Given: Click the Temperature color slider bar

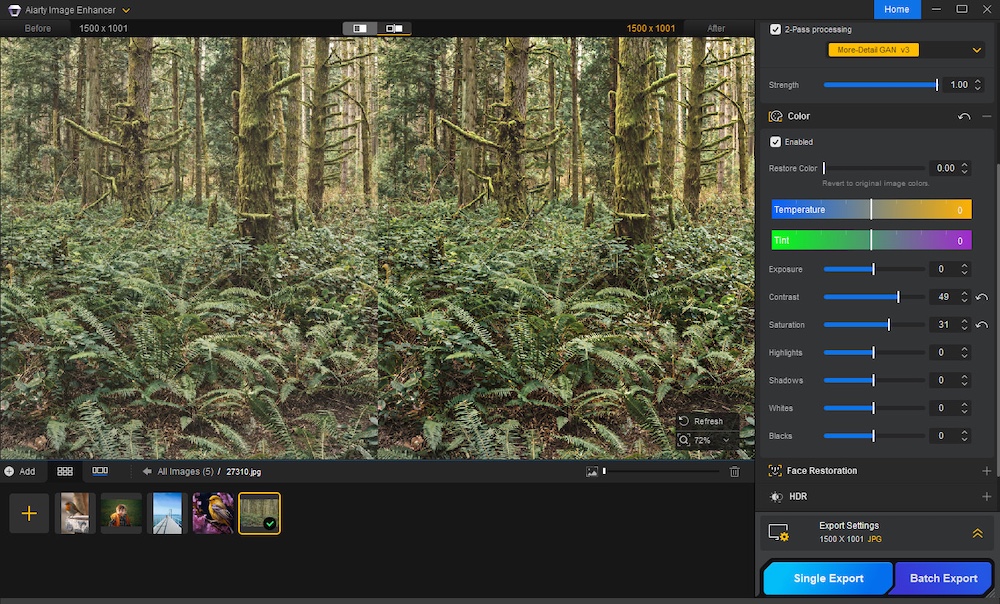Looking at the screenshot, I should 871,210.
